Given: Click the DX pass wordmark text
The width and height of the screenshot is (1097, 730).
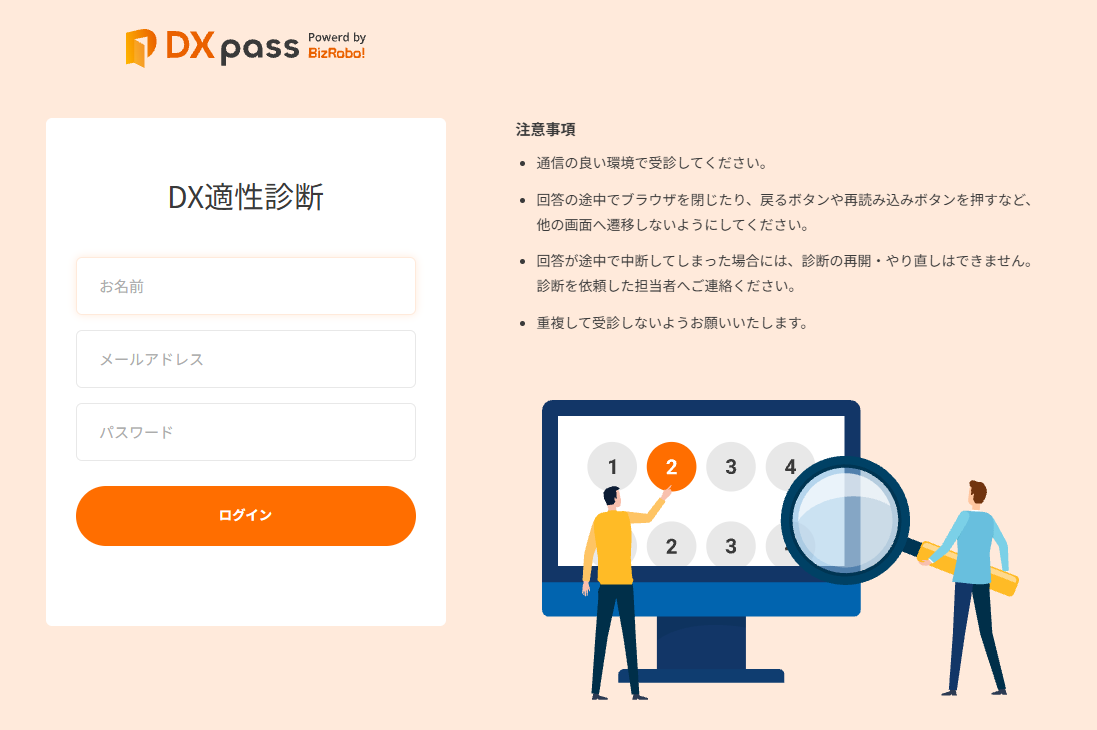Looking at the screenshot, I should click(x=232, y=47).
